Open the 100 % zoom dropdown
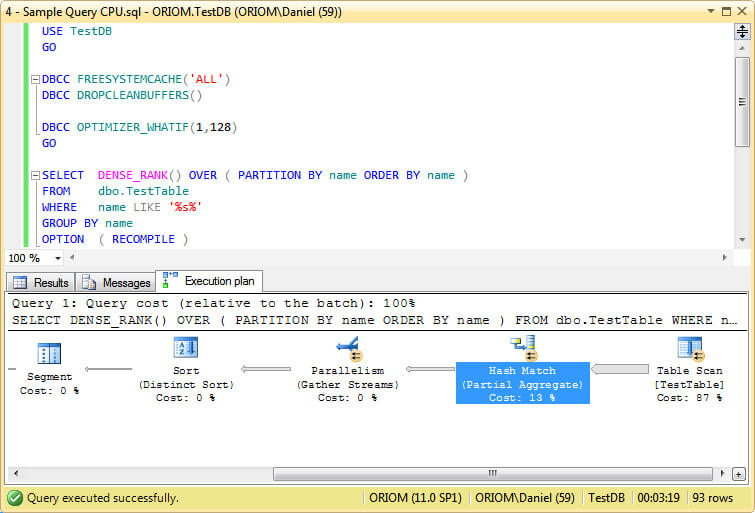Screen dimensions: 755x513 click(58, 259)
